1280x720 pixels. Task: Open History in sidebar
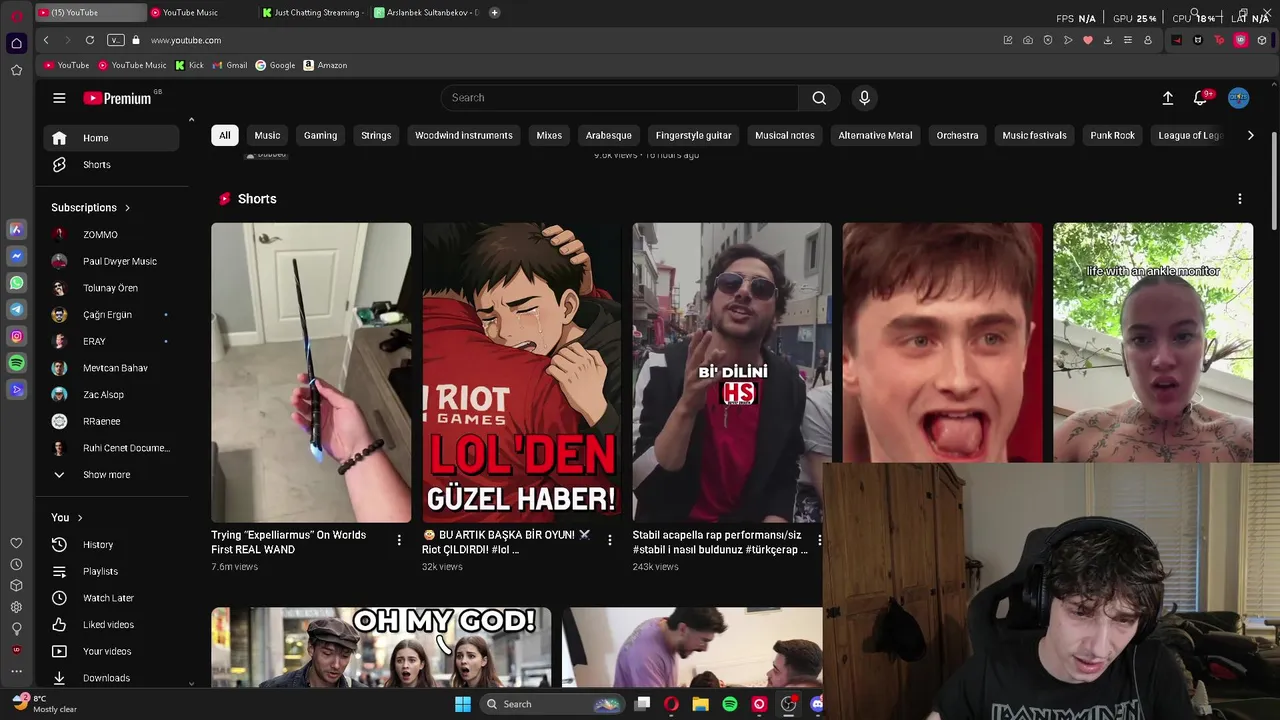pyautogui.click(x=111, y=545)
